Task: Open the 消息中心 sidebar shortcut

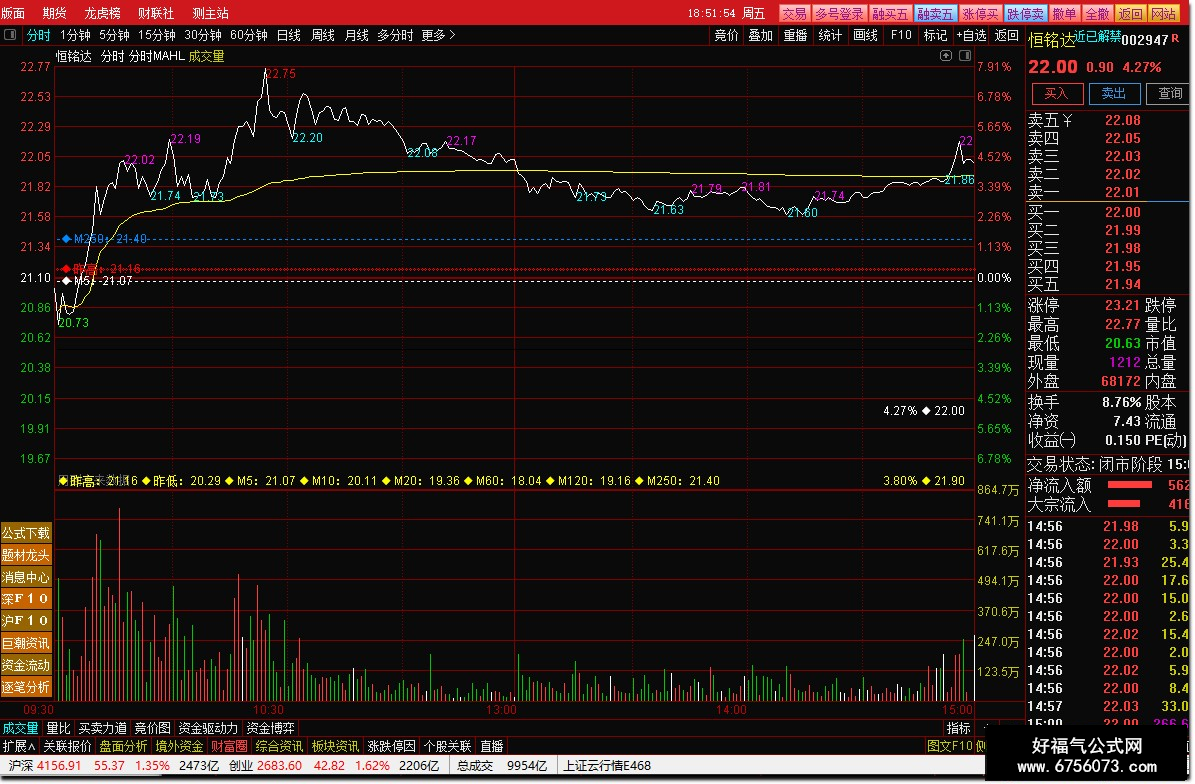Action: [x=26, y=578]
